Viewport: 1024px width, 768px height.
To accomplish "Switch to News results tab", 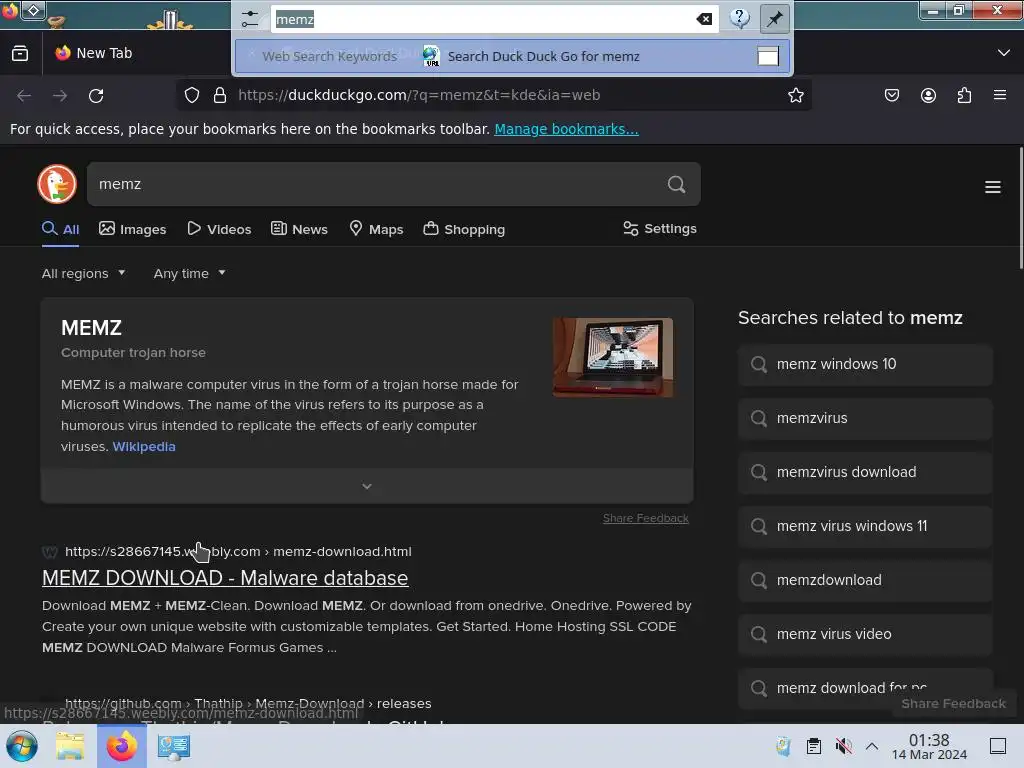I will 299,229.
